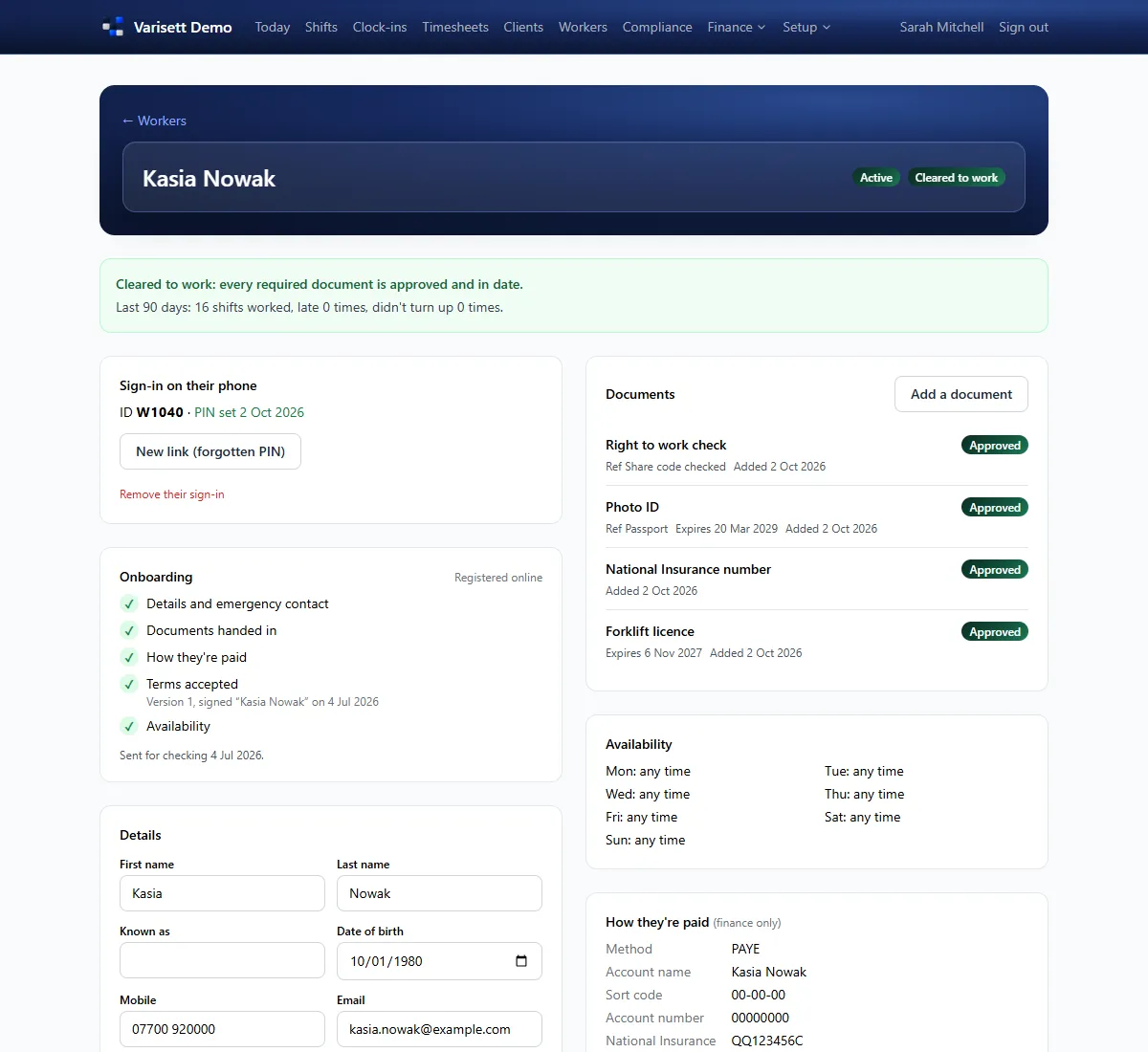This screenshot has height=1052, width=1148.
Task: Click the Sarah Mitchell user link
Action: click(x=941, y=27)
